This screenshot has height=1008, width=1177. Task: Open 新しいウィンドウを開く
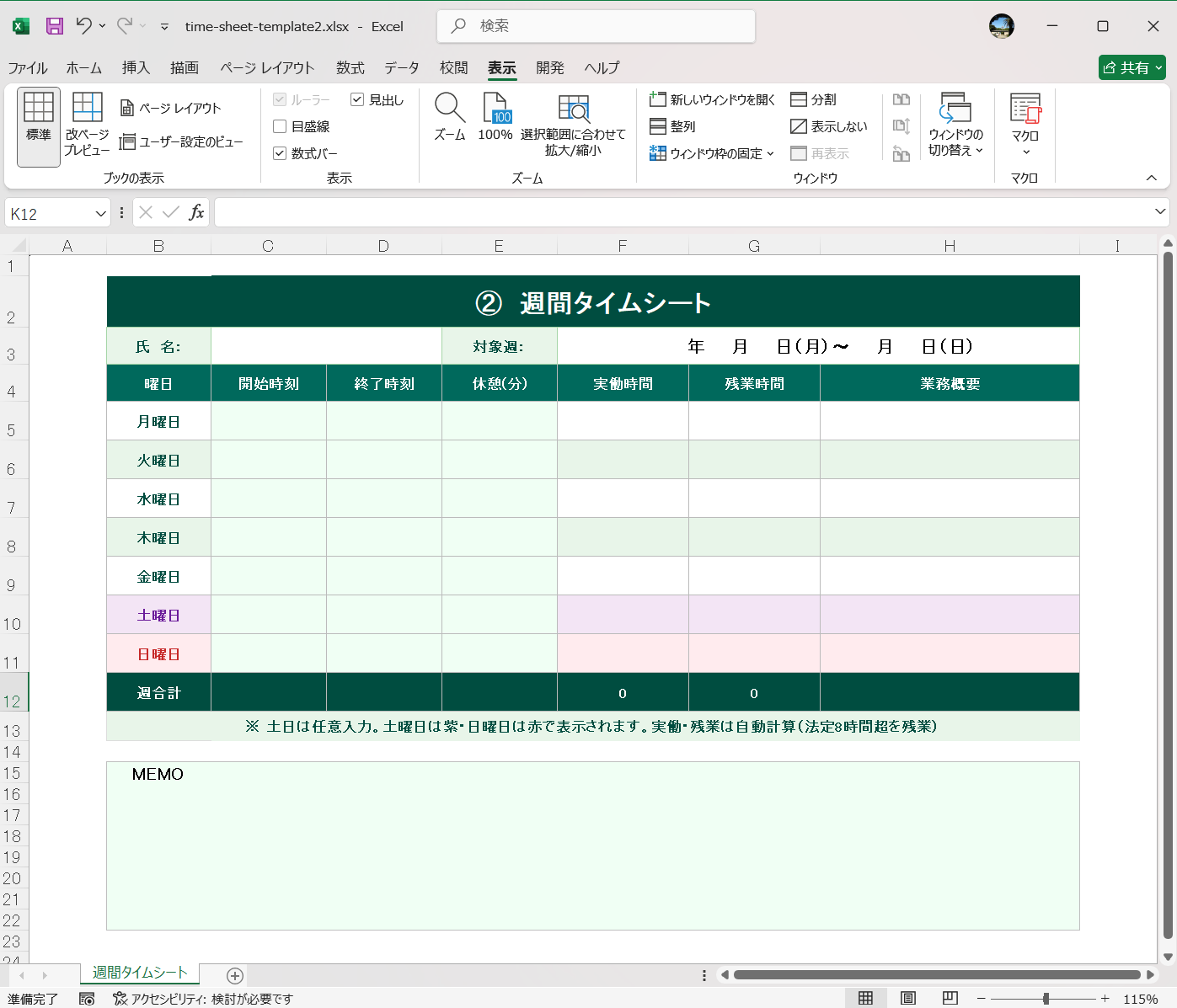click(x=712, y=99)
